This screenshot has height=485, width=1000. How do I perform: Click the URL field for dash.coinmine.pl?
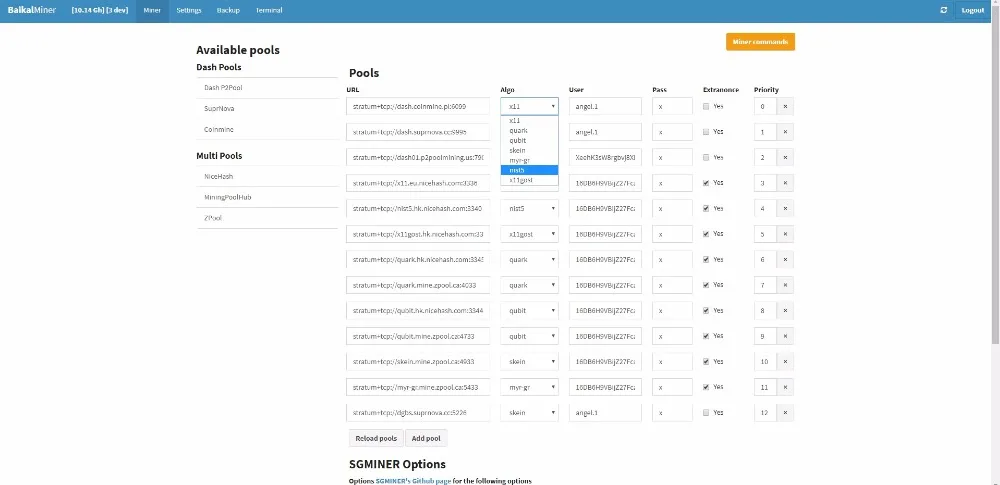pos(418,107)
